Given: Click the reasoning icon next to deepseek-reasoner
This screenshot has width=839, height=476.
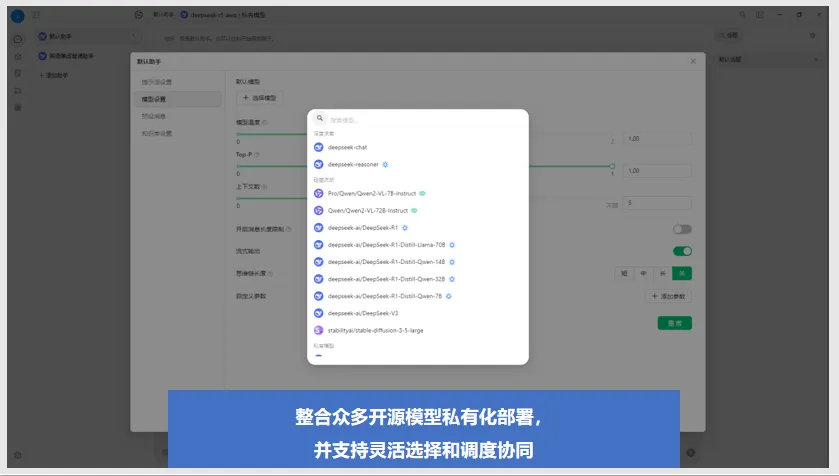Looking at the screenshot, I should pyautogui.click(x=385, y=164).
